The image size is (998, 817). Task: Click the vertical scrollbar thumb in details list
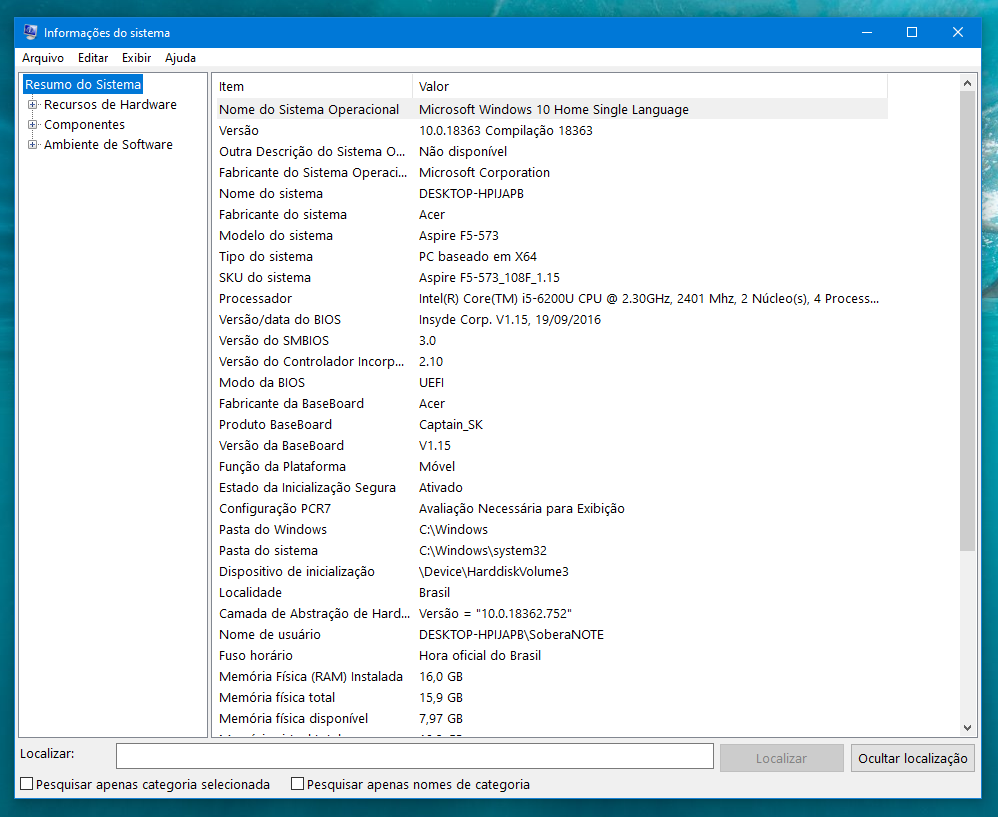pyautogui.click(x=967, y=321)
